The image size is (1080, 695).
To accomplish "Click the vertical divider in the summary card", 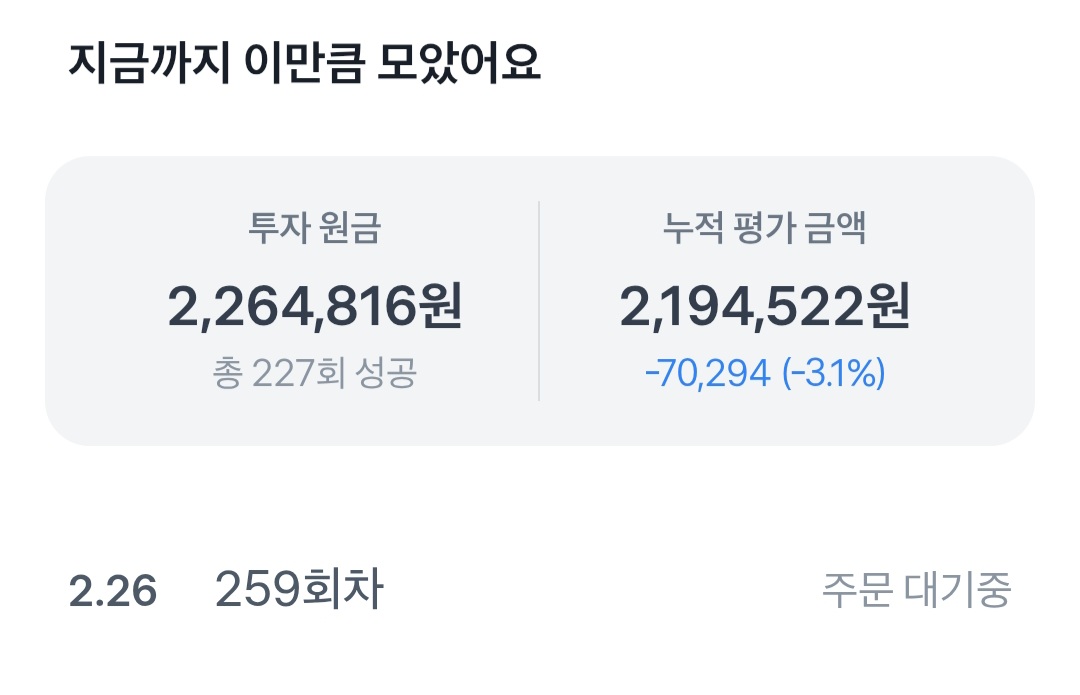I will [539, 300].
